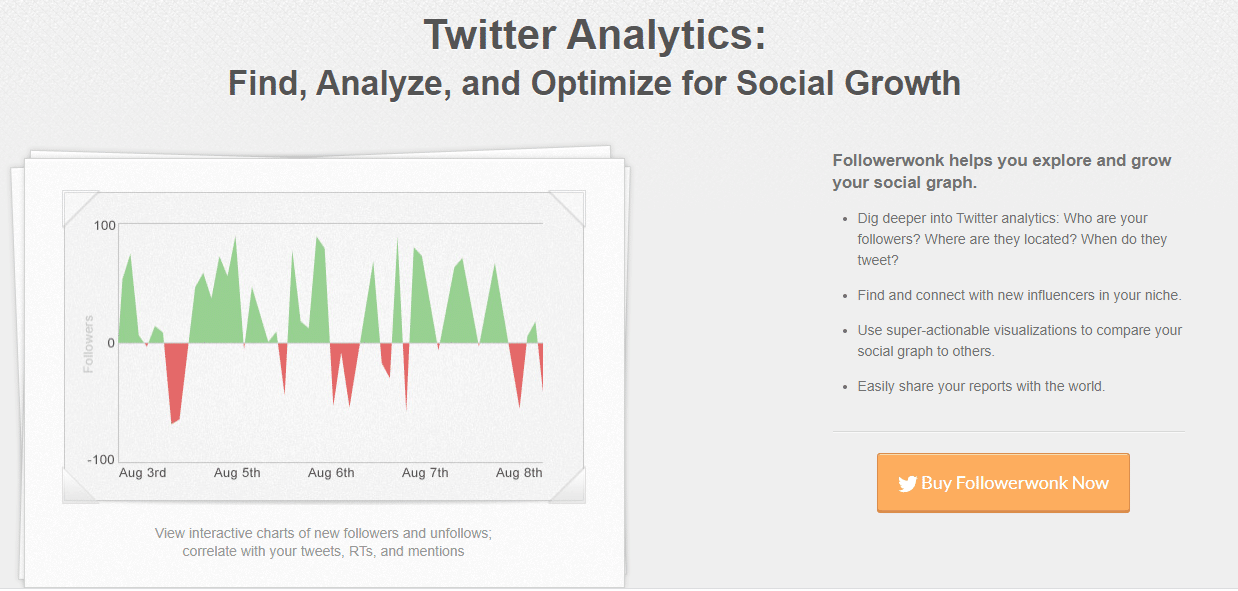The height and width of the screenshot is (591, 1238).
Task: Click the Find, Analyze, and Optimize subheading
Action: (x=594, y=82)
